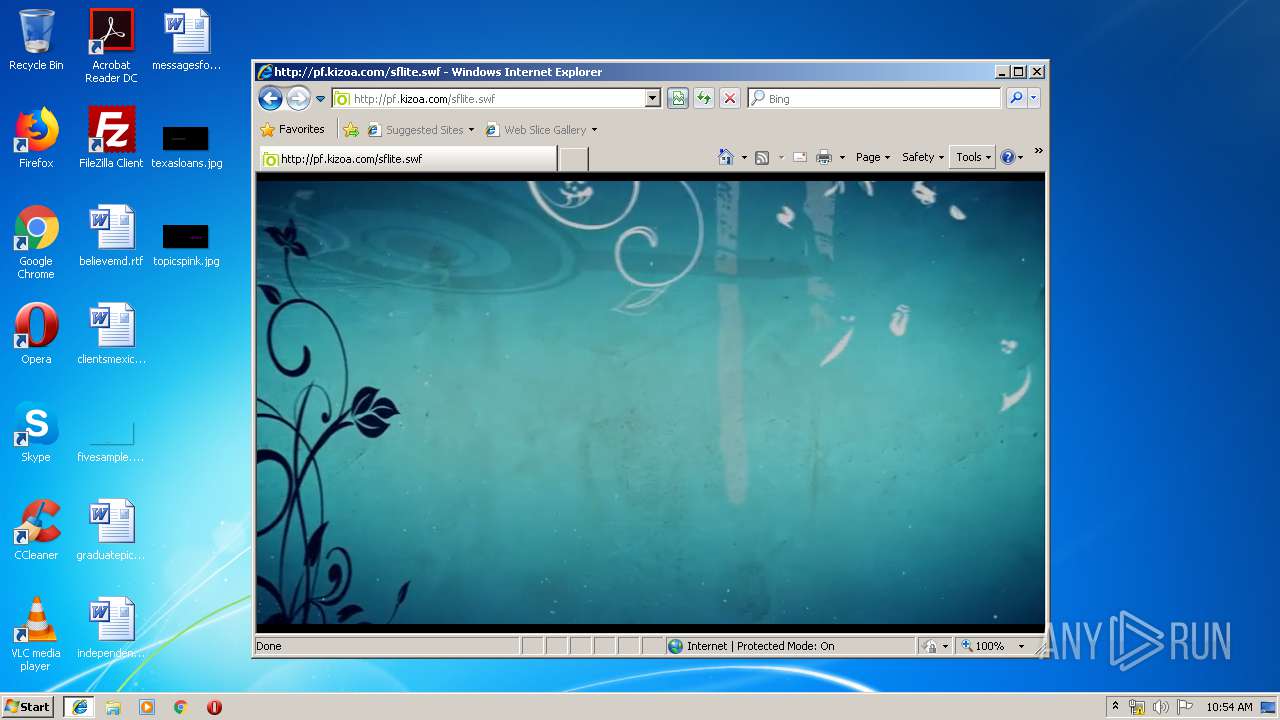The height and width of the screenshot is (720, 1280).
Task: Select VLC media player desktop icon
Action: pos(36,634)
